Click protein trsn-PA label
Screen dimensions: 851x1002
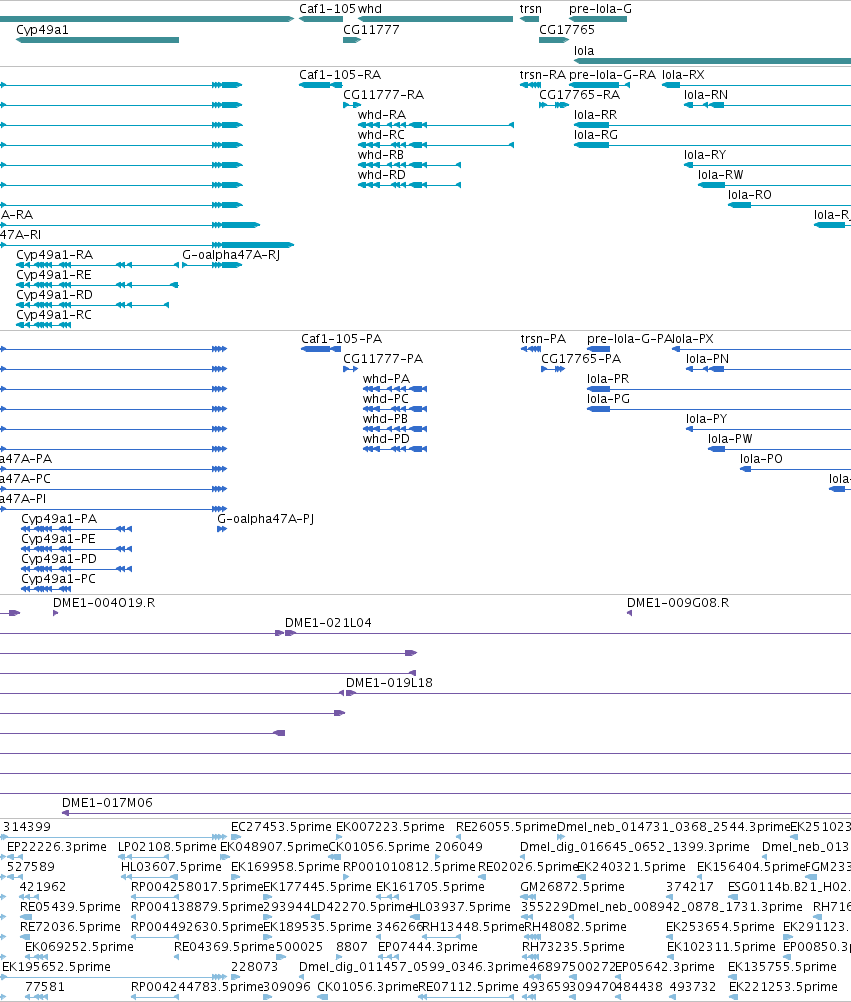point(543,339)
